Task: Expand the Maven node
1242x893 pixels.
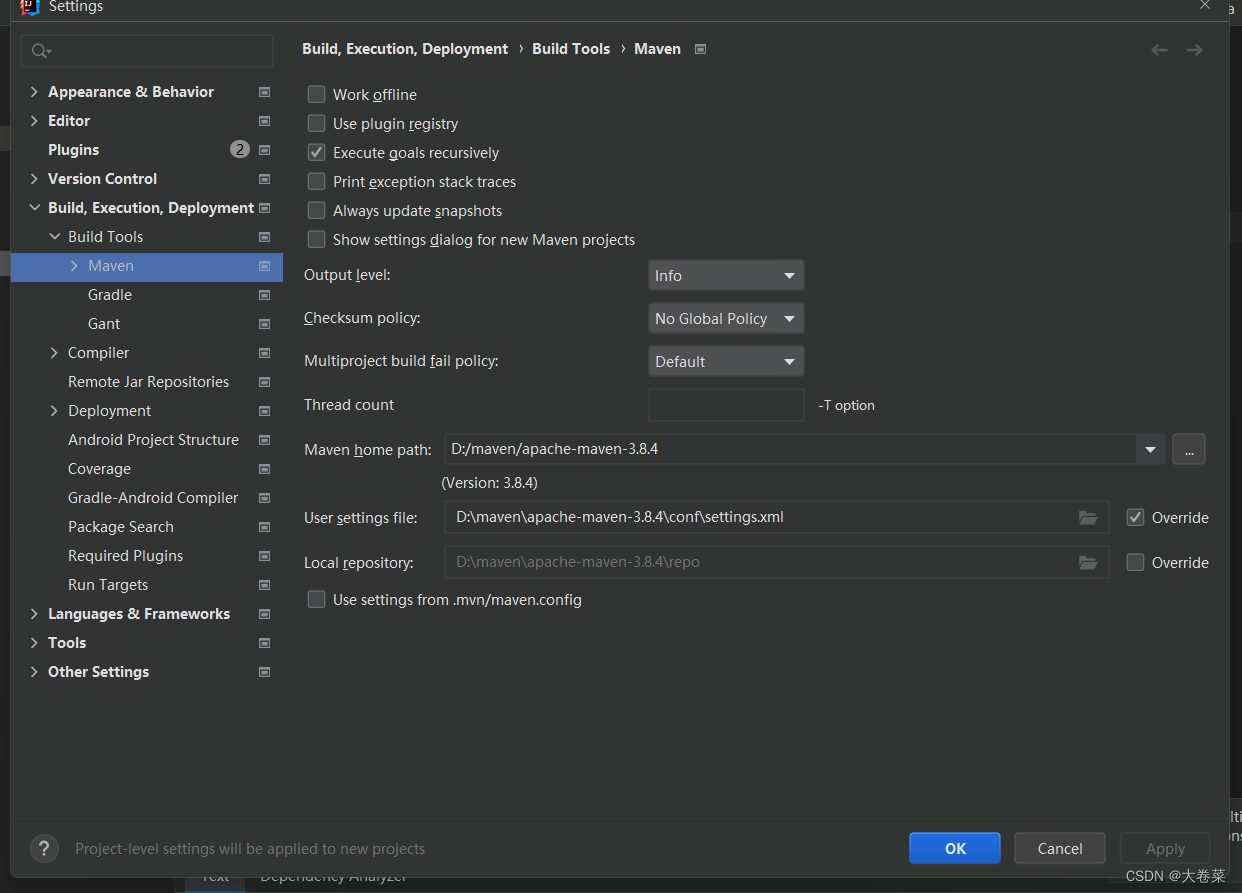Action: 74,266
